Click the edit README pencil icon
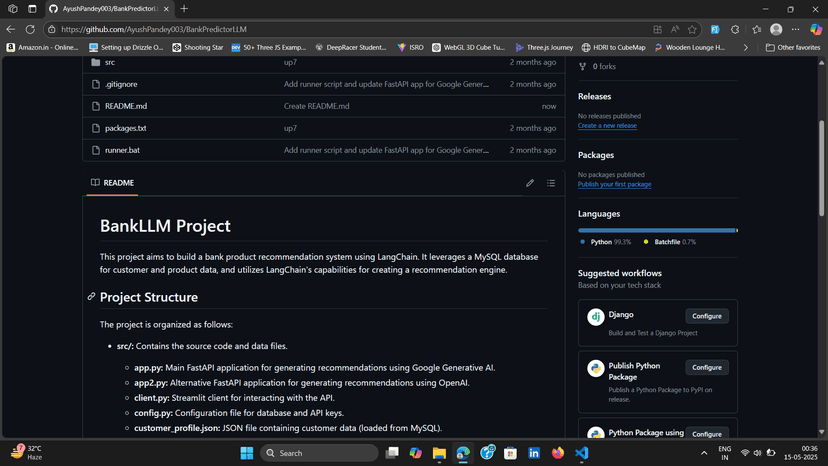 tap(530, 183)
